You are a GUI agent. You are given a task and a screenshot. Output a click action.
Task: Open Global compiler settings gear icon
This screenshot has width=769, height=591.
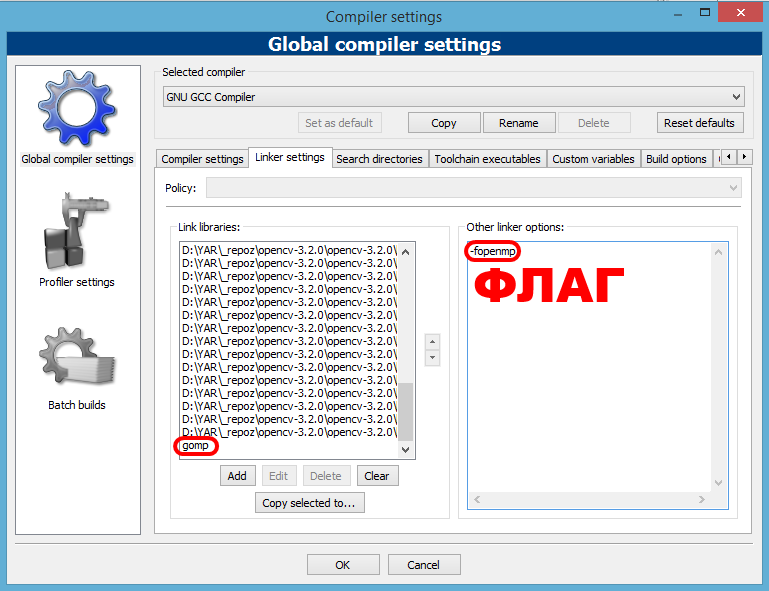(x=77, y=108)
